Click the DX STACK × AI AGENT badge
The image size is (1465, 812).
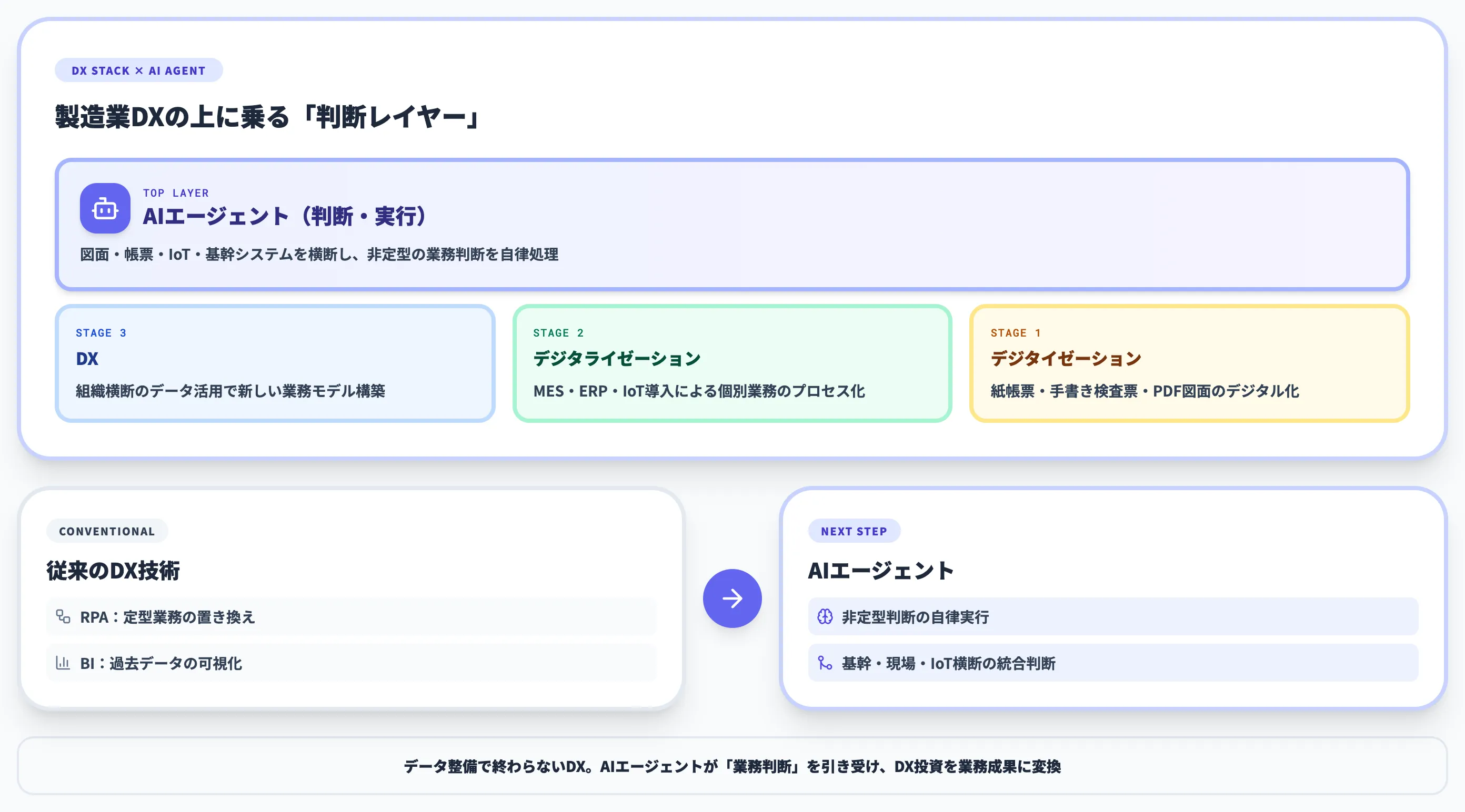pos(139,70)
